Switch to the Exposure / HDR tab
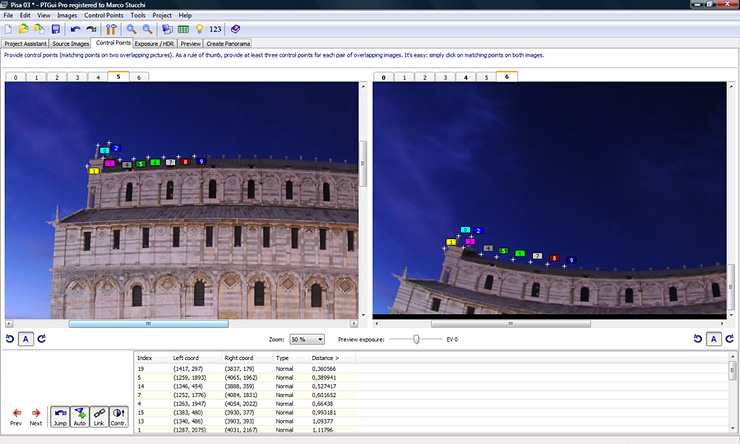Viewport: 740px width, 444px height. (155, 43)
